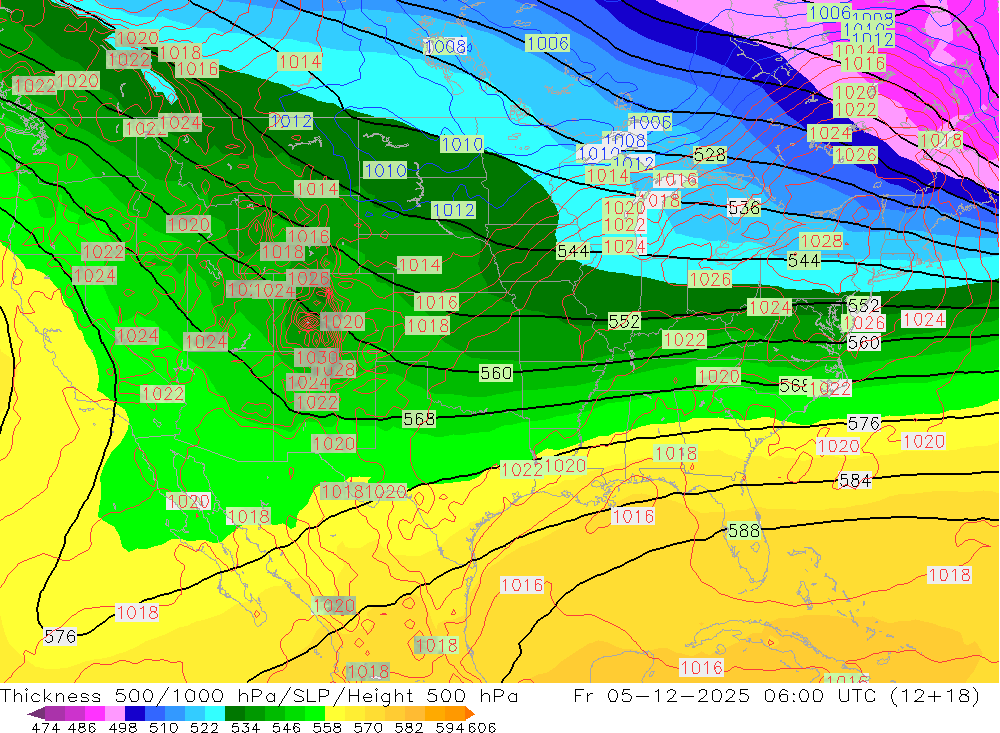The height and width of the screenshot is (733, 1000).
Task: Click the legend value 534
Action: 246,727
